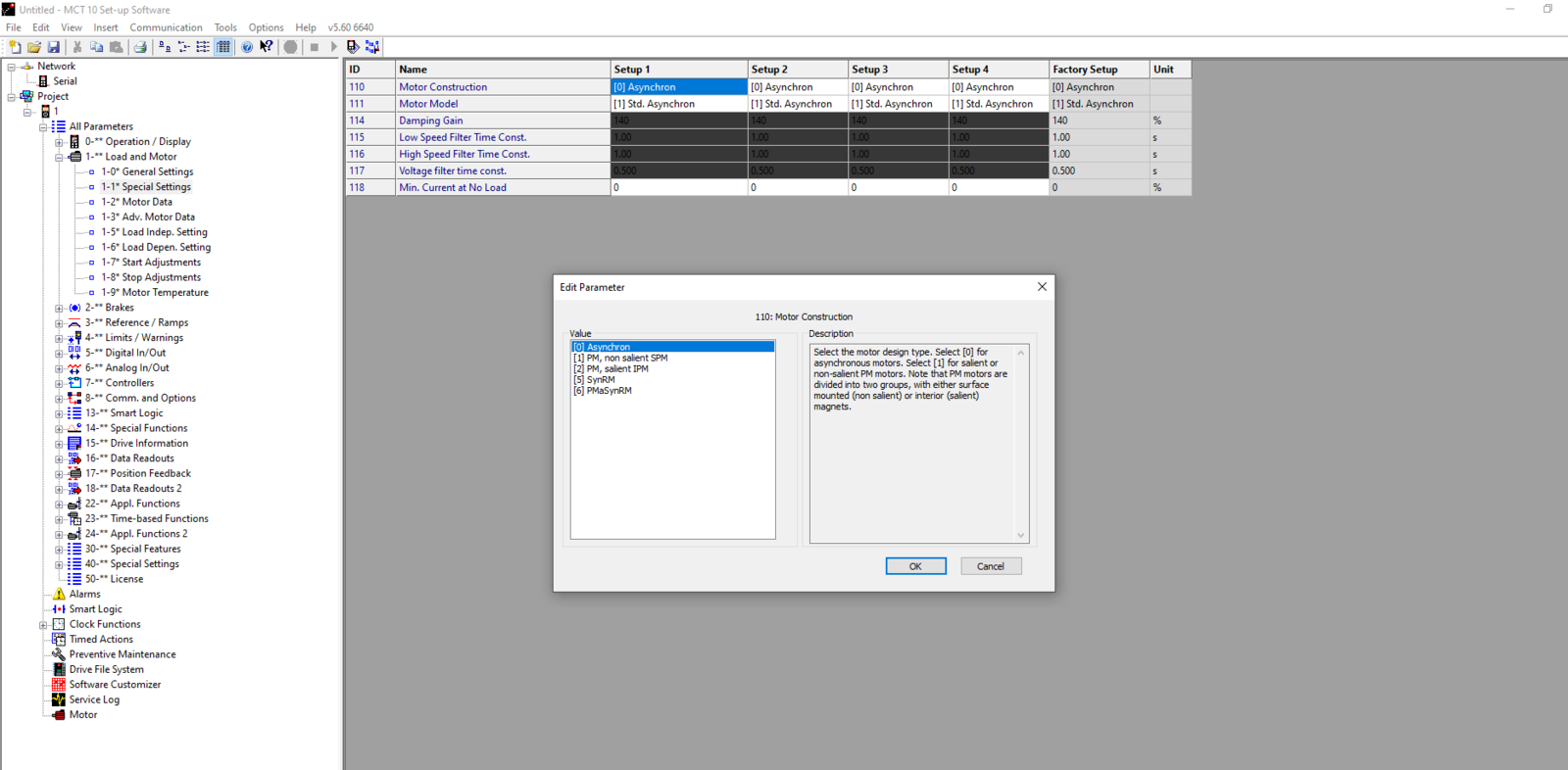Click the What's This arrow-question icon
Viewport: 1568px width, 770px height.
pyautogui.click(x=267, y=47)
